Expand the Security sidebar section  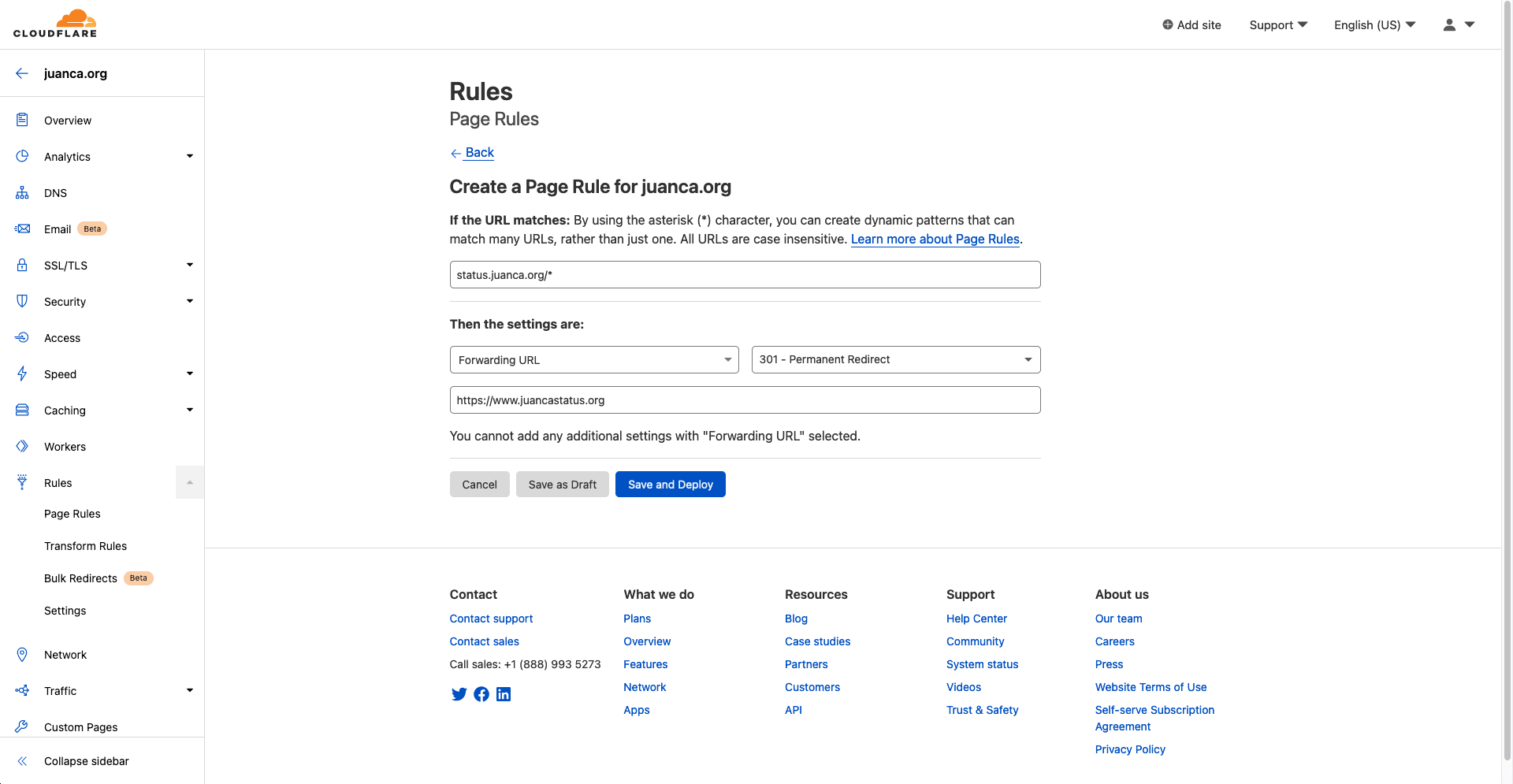coord(190,301)
